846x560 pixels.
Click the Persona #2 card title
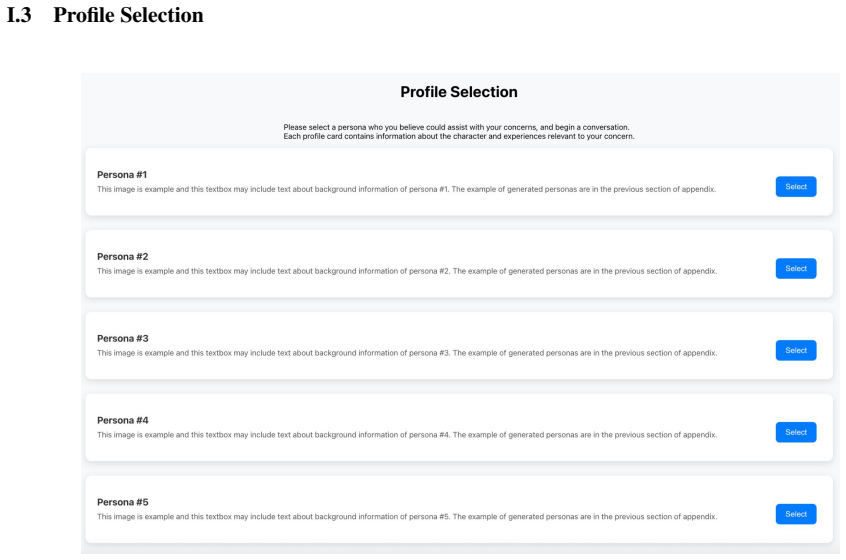pos(122,257)
